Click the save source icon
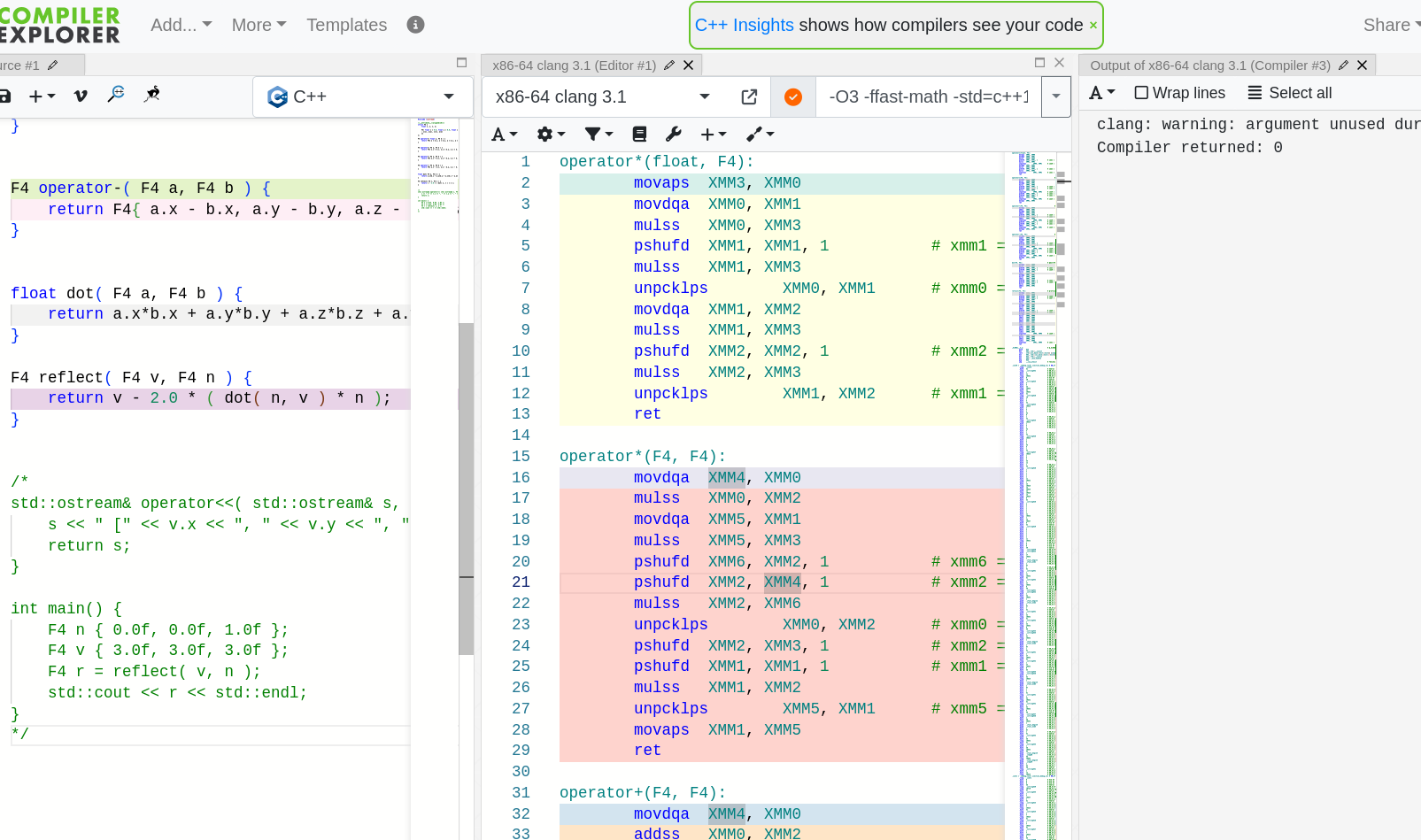Viewport: 1421px width, 840px height. tap(4, 96)
